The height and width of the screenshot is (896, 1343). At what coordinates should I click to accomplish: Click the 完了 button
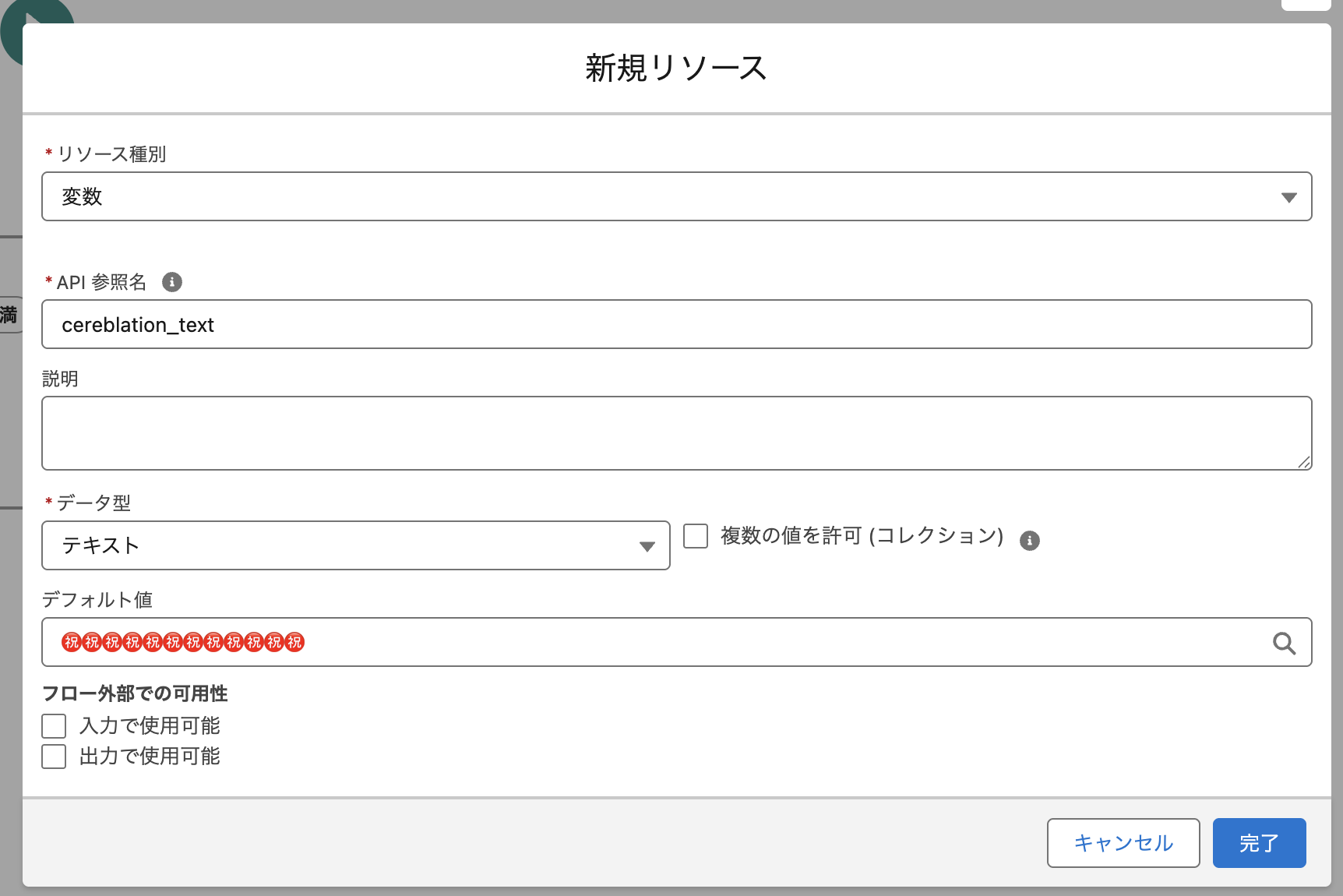1259,842
